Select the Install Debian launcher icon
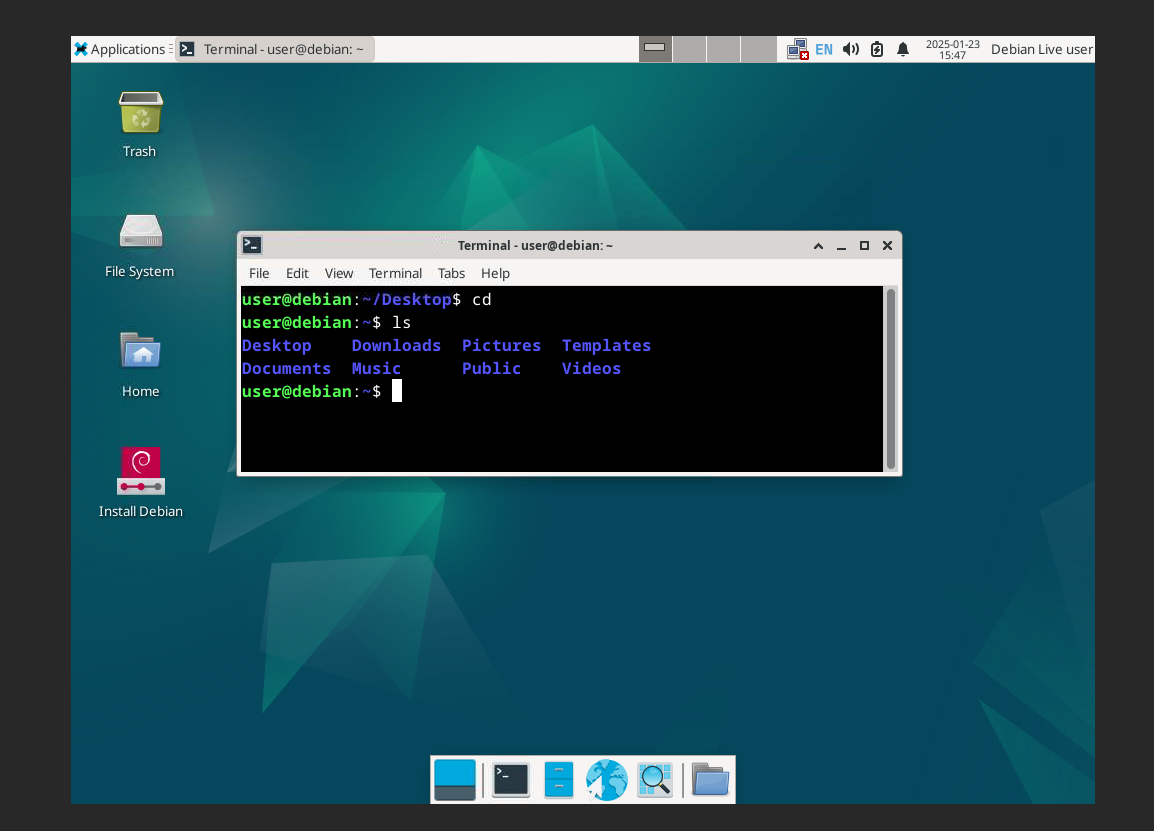Viewport: 1154px width, 831px height. pyautogui.click(x=140, y=472)
